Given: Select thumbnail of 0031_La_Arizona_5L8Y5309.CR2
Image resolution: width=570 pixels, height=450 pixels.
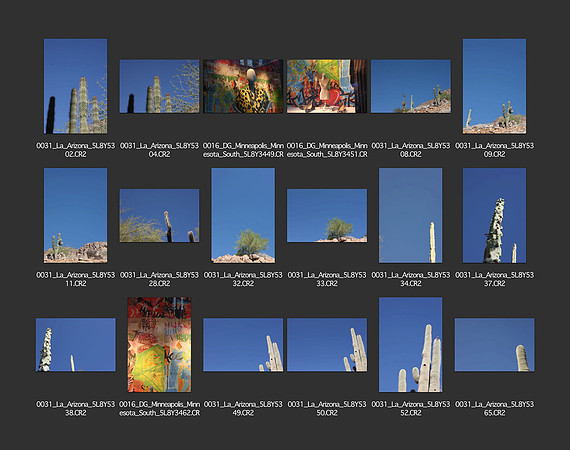Looking at the screenshot, I should click(494, 86).
